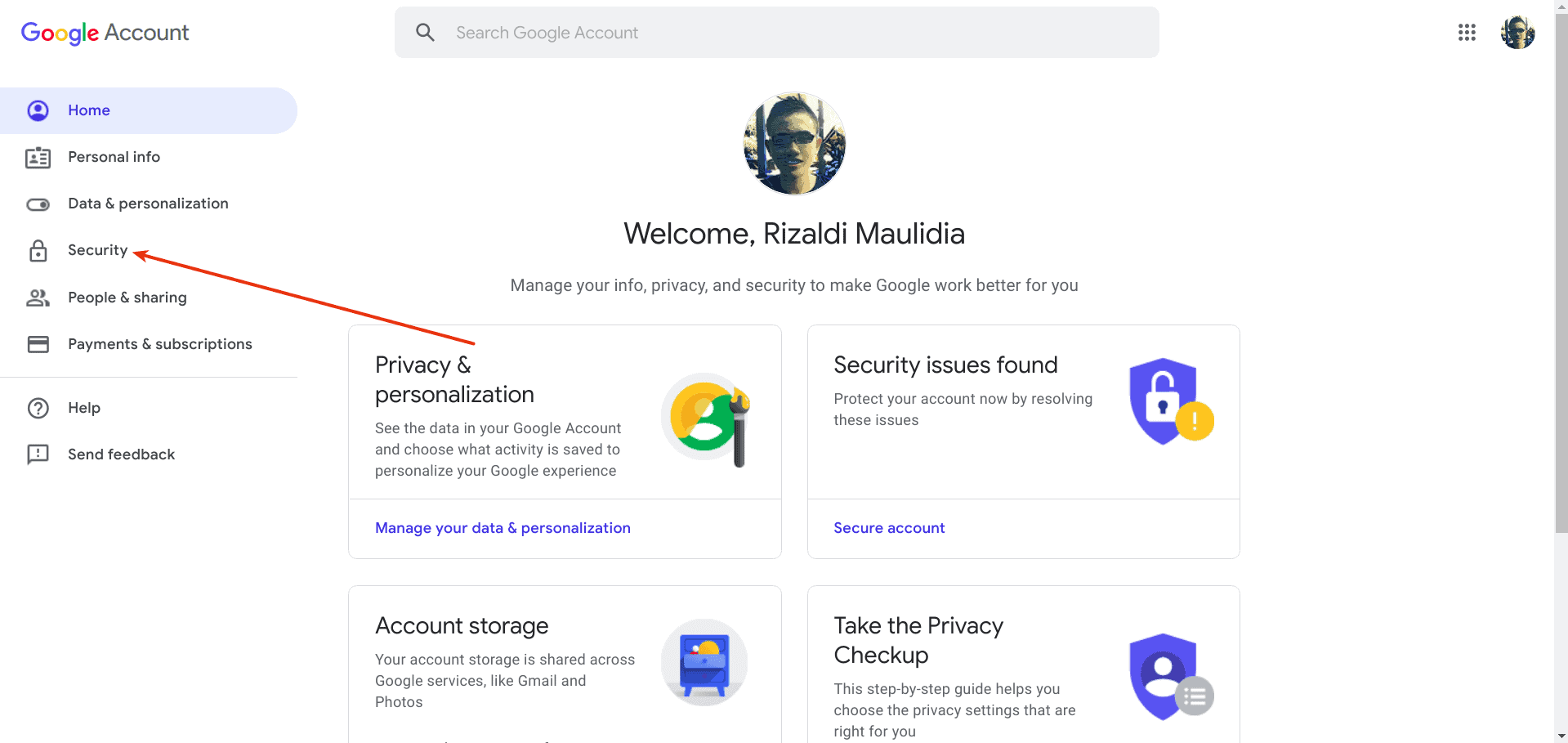Click the vertical page scrollbar
Viewport: 1568px width, 743px height.
click(x=1561, y=274)
